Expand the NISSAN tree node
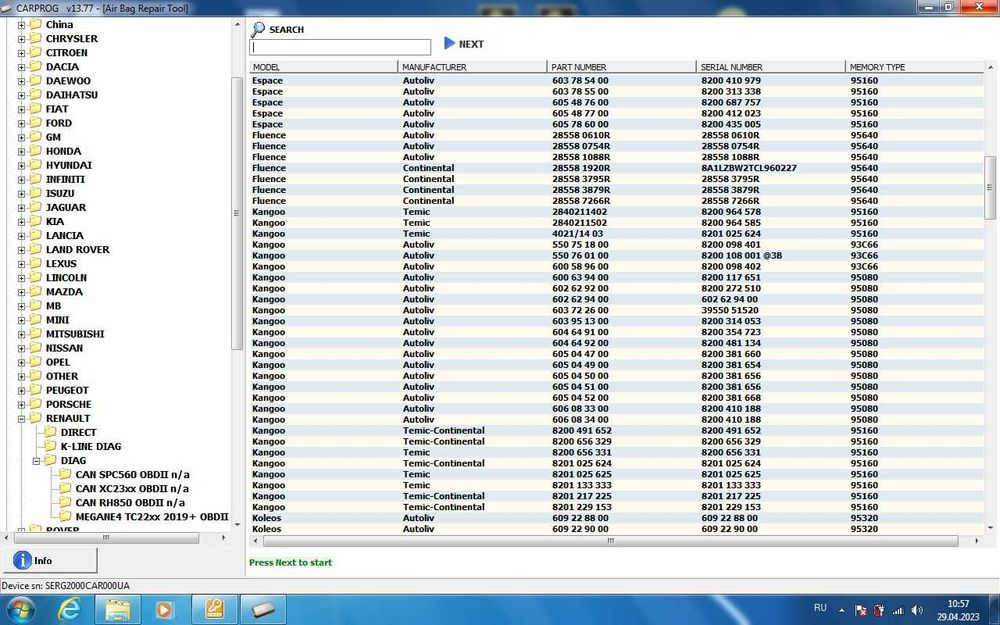Image resolution: width=1000 pixels, height=625 pixels. pyautogui.click(x=21, y=348)
